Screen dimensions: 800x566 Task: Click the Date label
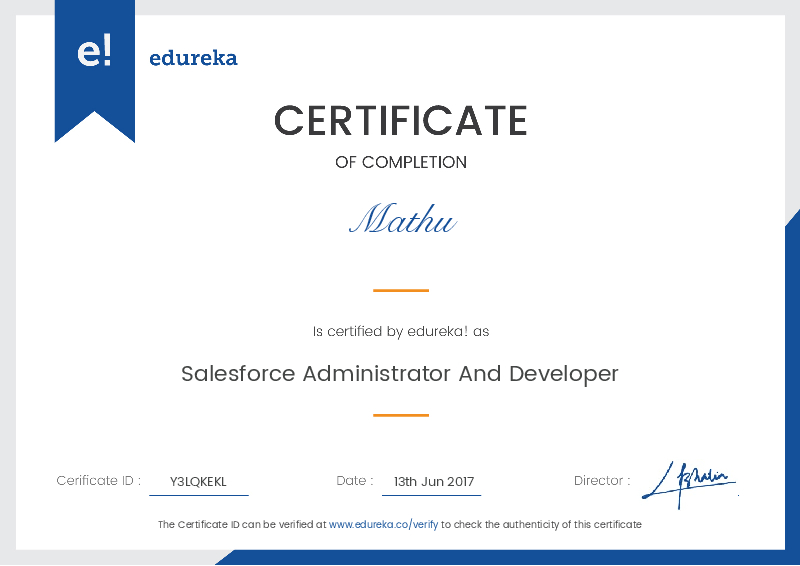355,480
